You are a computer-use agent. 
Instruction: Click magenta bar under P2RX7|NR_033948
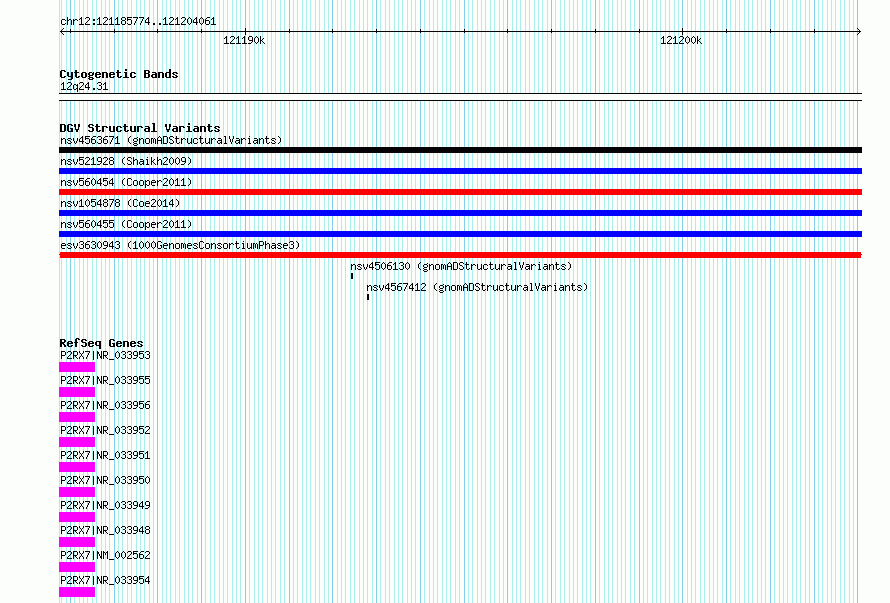tap(77, 542)
